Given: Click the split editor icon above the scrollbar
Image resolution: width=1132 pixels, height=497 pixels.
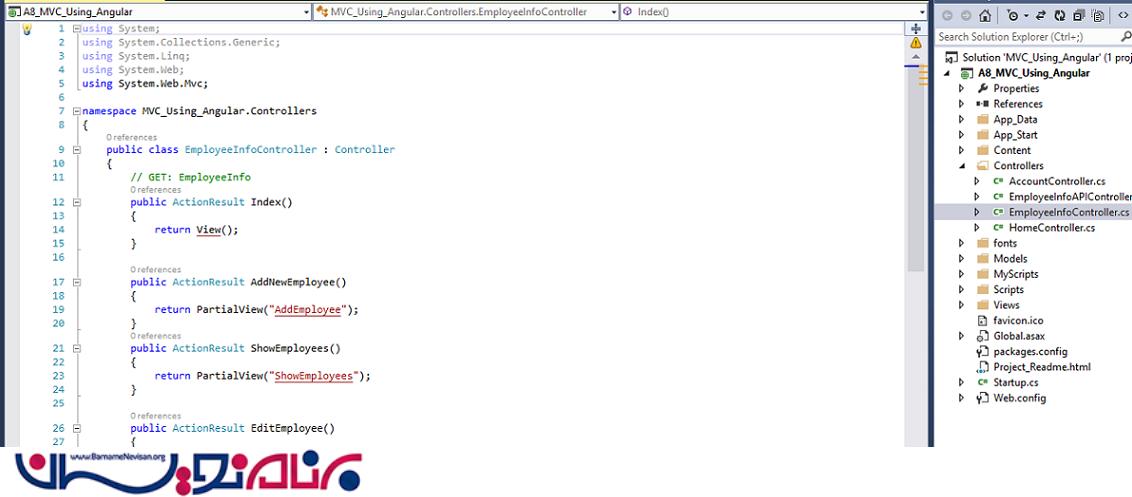Looking at the screenshot, I should 915,29.
